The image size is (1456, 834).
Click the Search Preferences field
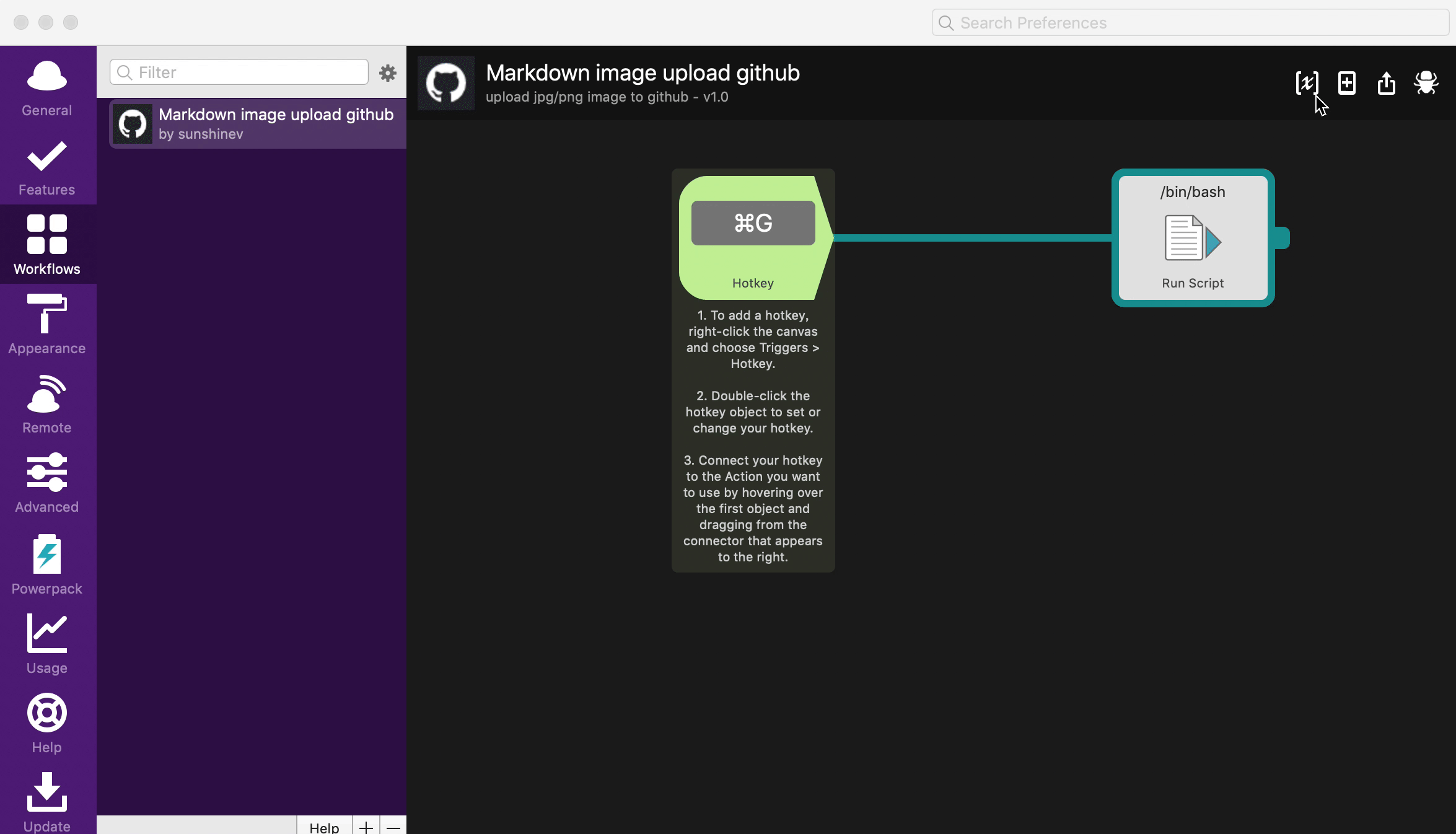(x=1190, y=23)
